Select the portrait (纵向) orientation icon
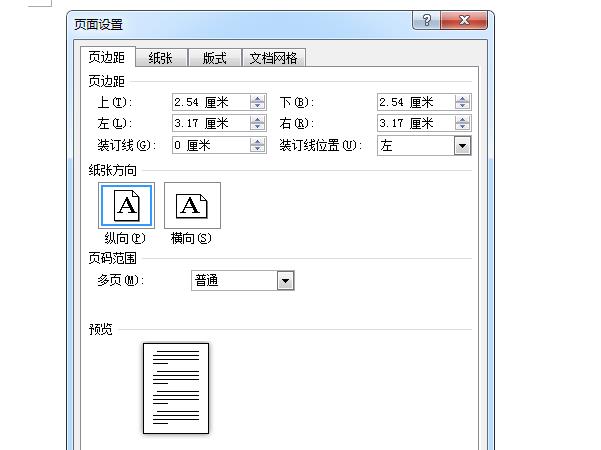601x450 pixels. click(126, 206)
